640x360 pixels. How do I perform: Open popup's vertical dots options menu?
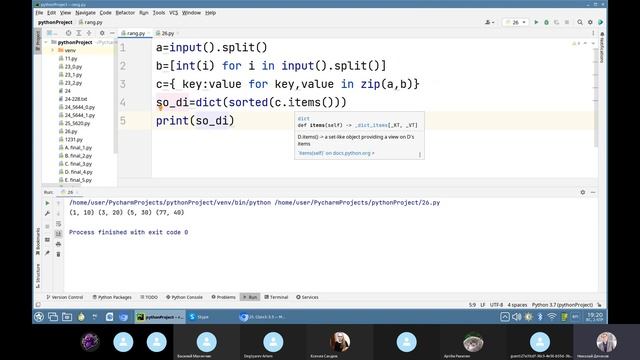(x=419, y=154)
